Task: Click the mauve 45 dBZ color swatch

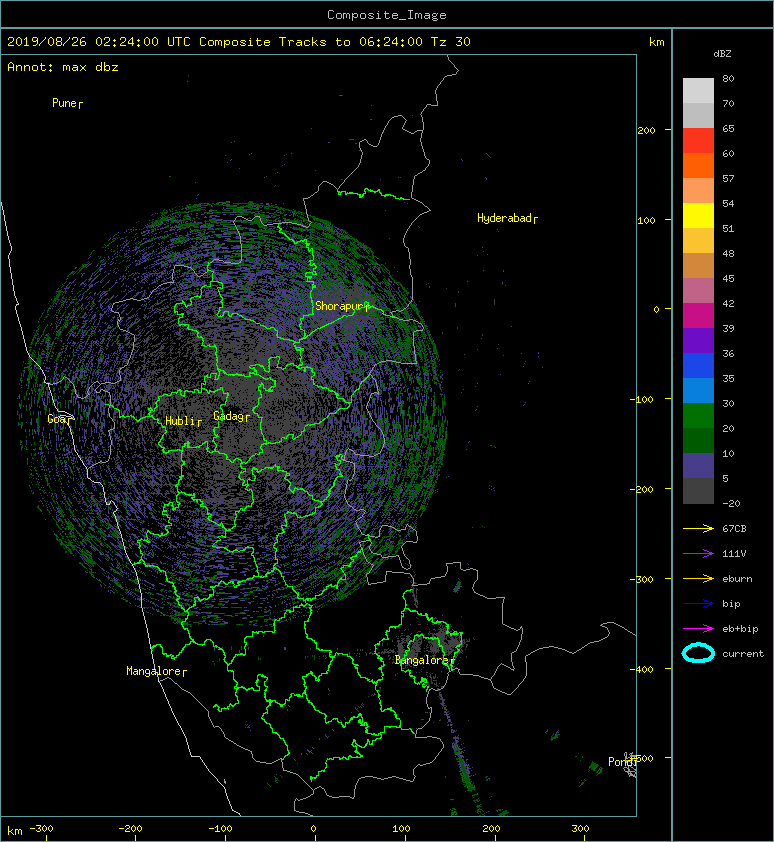Action: click(x=698, y=291)
